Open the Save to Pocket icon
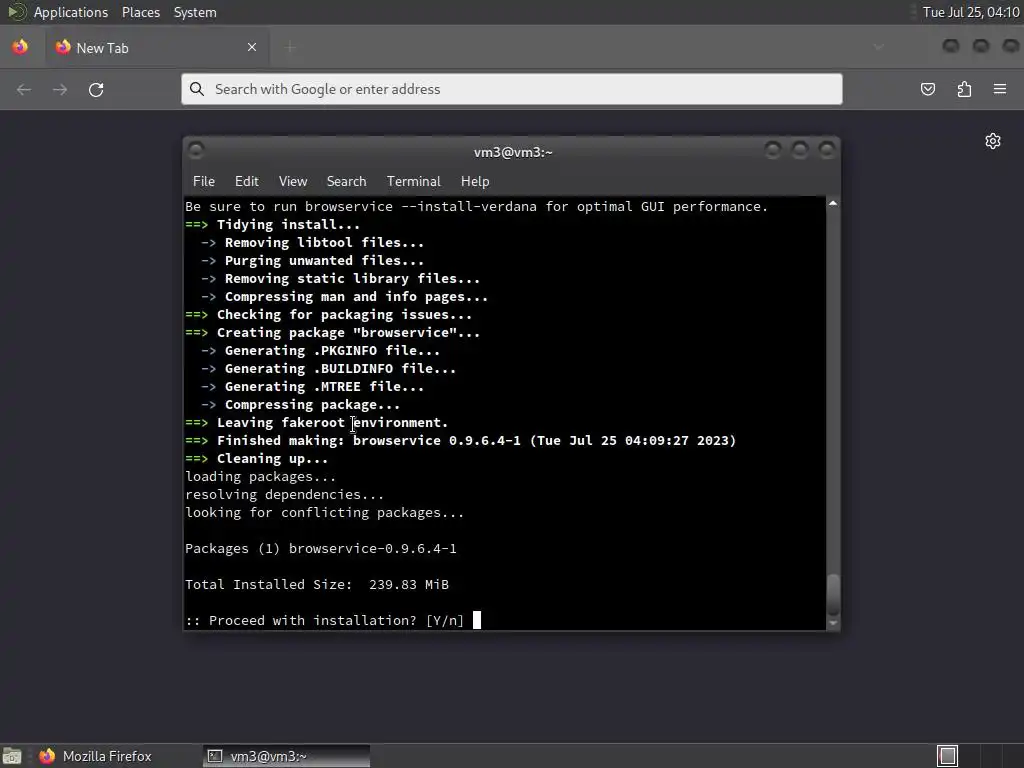Viewport: 1024px width, 768px height. [x=928, y=89]
